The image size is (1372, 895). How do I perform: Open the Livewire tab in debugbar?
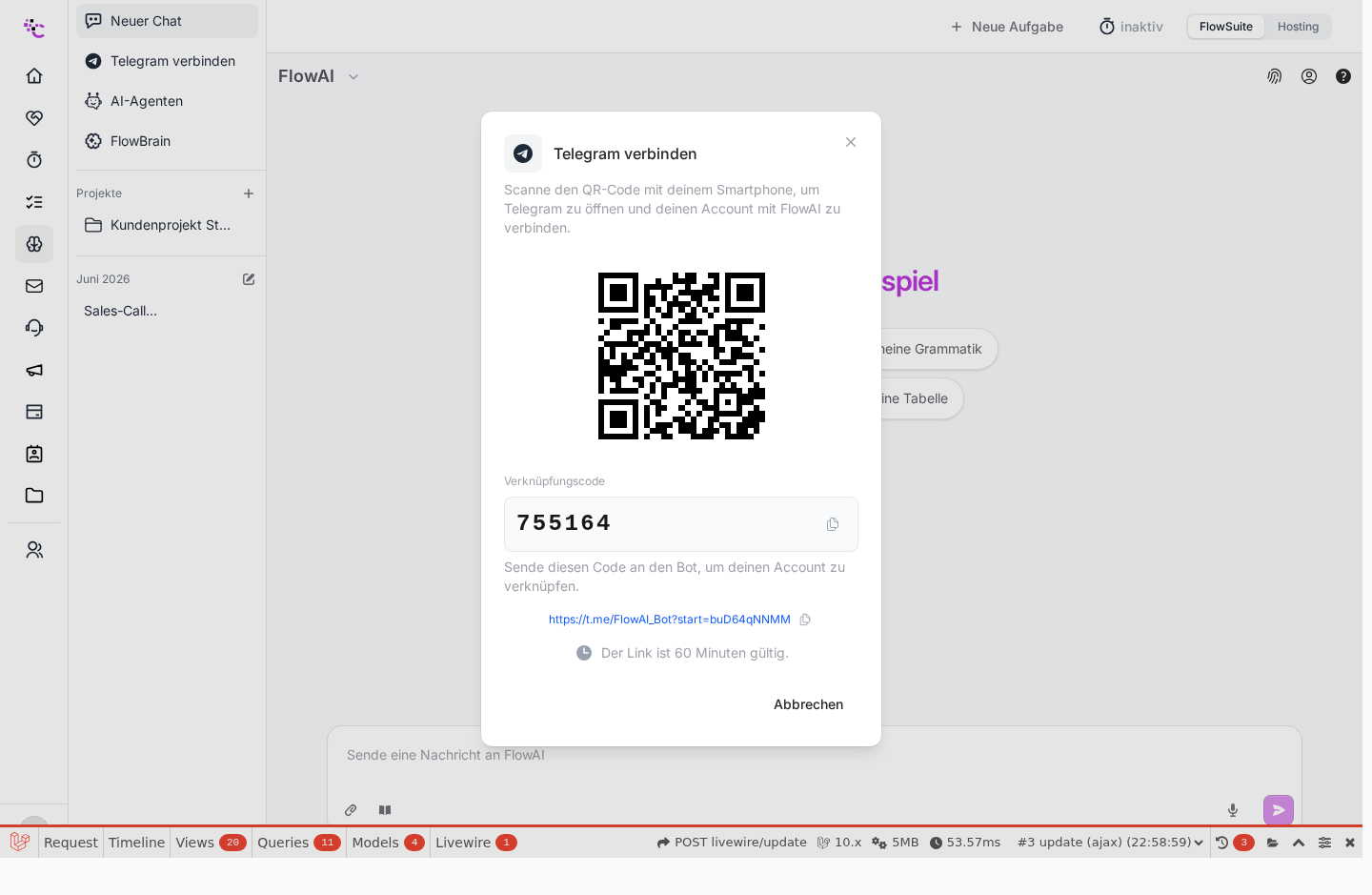(475, 843)
